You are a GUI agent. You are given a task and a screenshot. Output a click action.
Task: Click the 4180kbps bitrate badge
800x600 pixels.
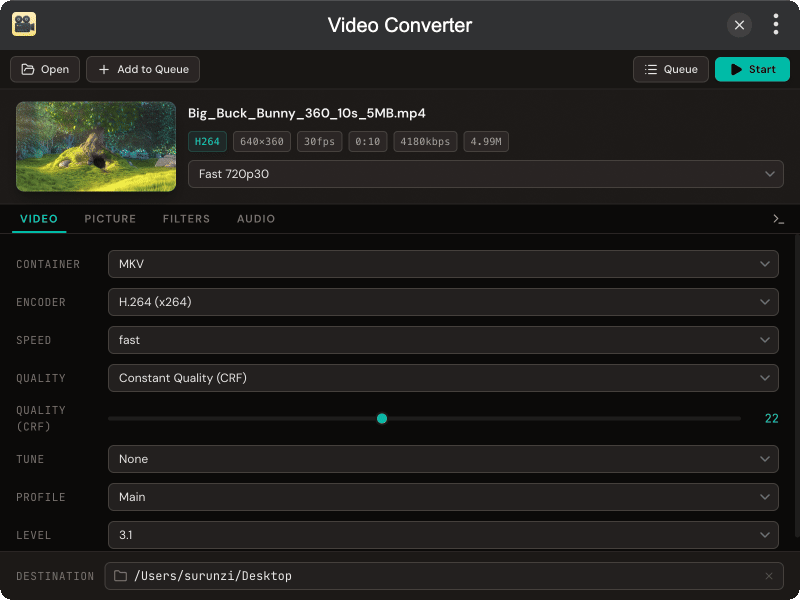(425, 142)
